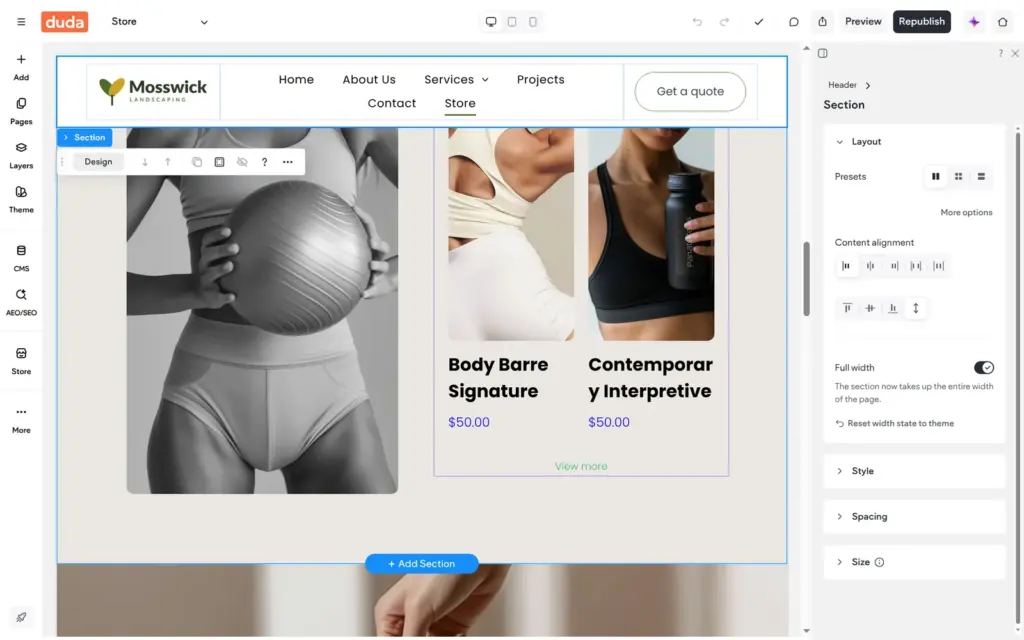Open the More sidebar options
The width and height of the screenshot is (1024, 640).
click(21, 420)
